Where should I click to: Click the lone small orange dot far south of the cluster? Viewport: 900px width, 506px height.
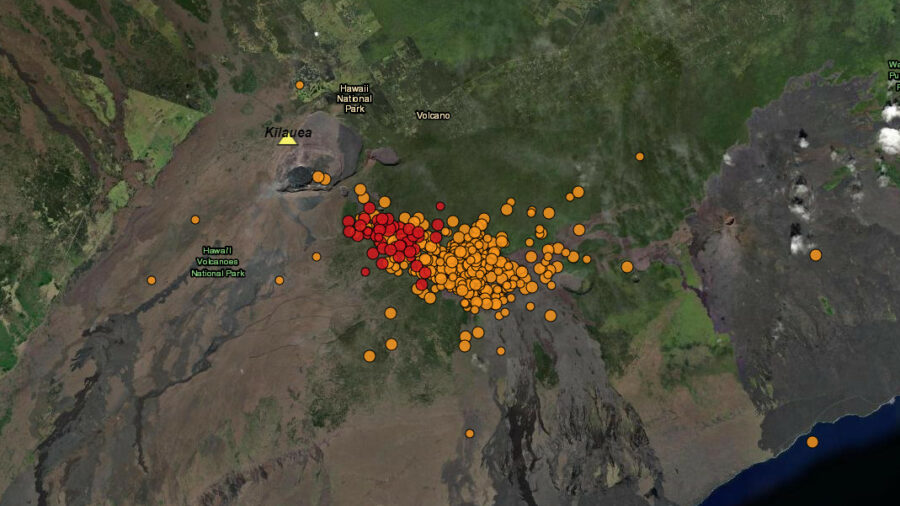(x=469, y=433)
